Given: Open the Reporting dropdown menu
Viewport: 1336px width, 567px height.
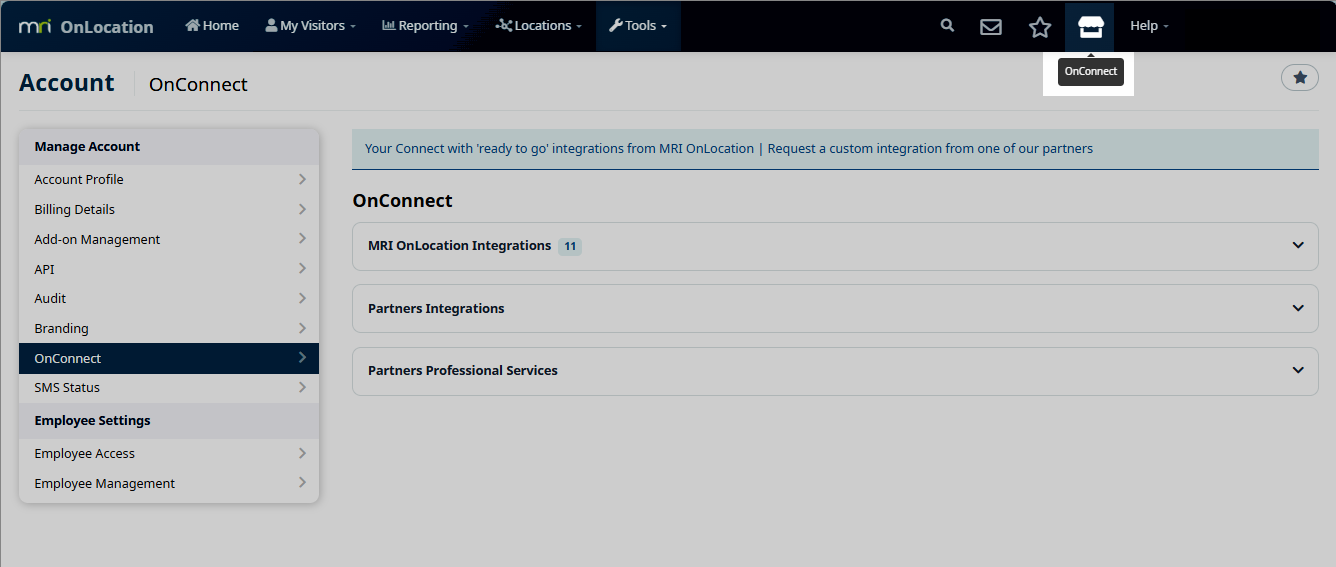Looking at the screenshot, I should tap(425, 26).
